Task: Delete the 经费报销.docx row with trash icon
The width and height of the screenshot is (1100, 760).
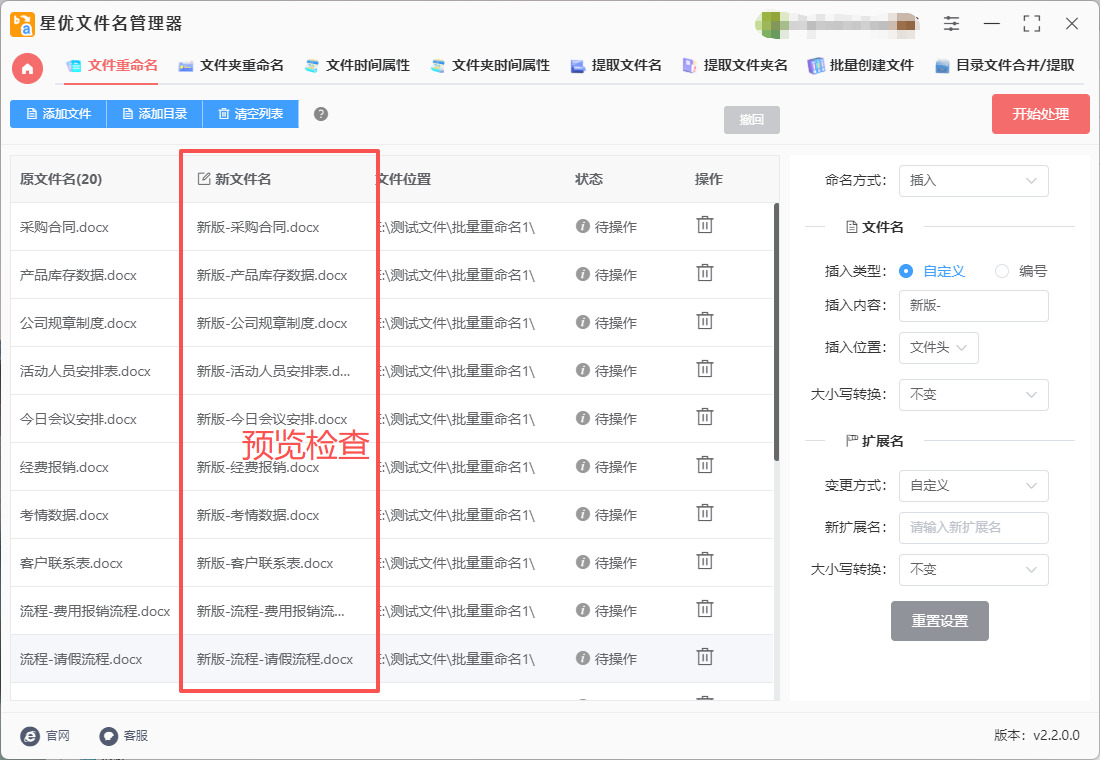Action: pyautogui.click(x=704, y=465)
